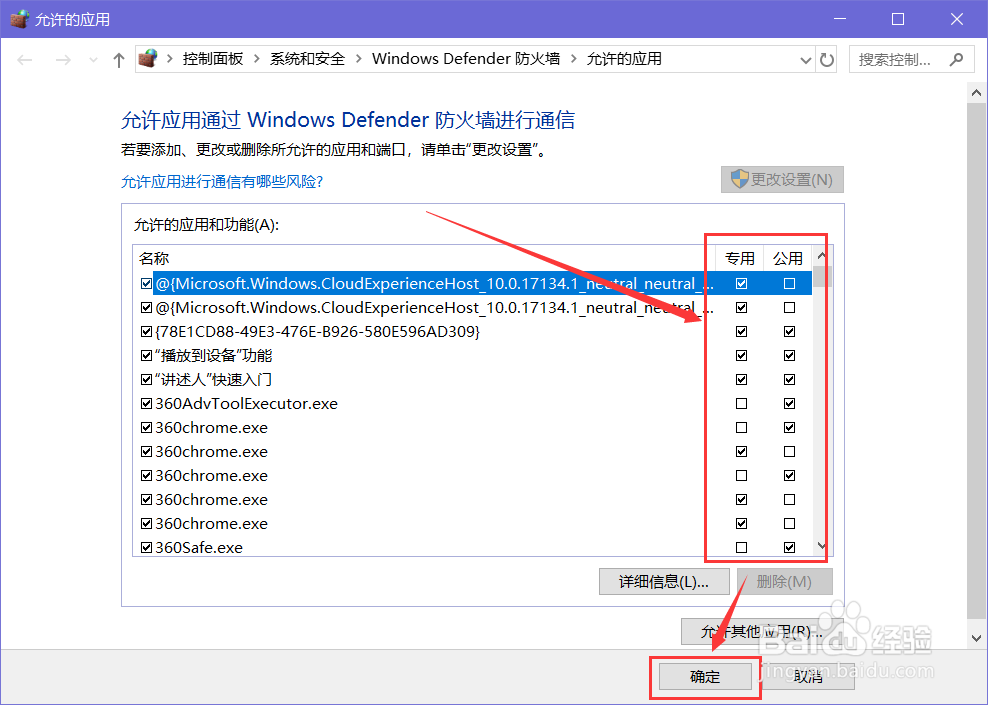Expand chevron after Windows Defender 防火墙 breadcrumb

573,59
